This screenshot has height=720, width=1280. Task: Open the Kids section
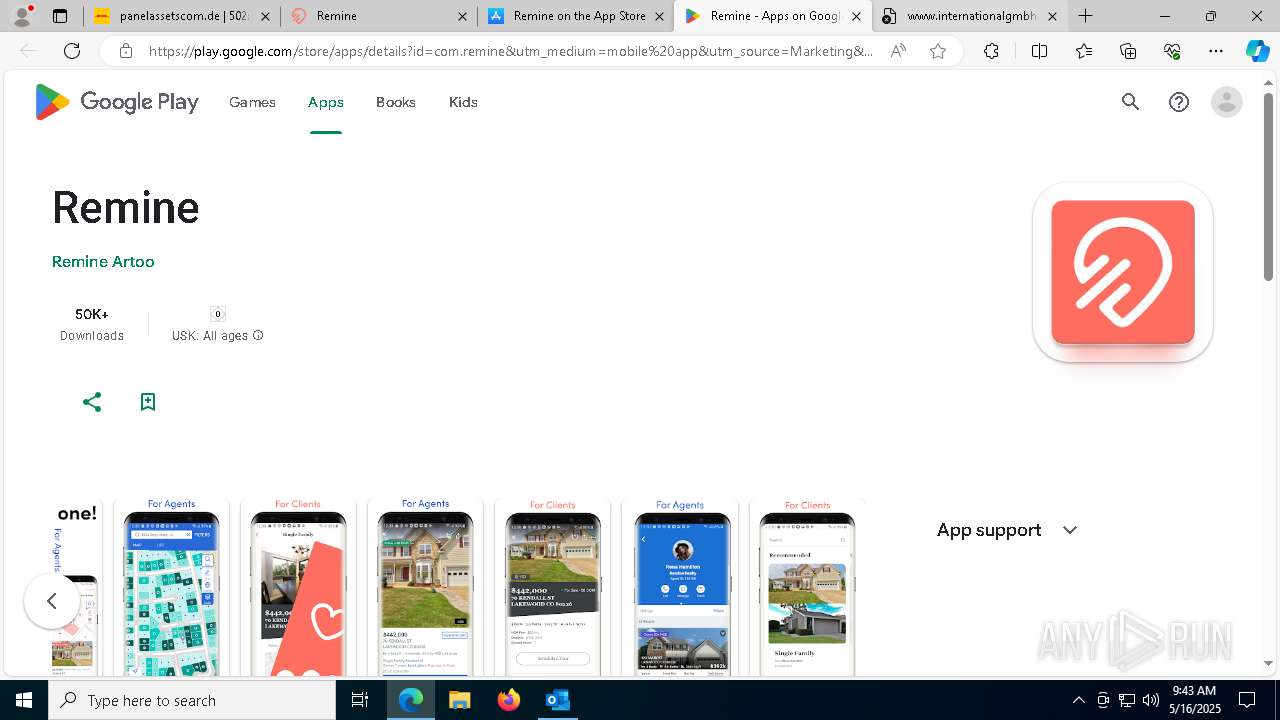(x=463, y=102)
